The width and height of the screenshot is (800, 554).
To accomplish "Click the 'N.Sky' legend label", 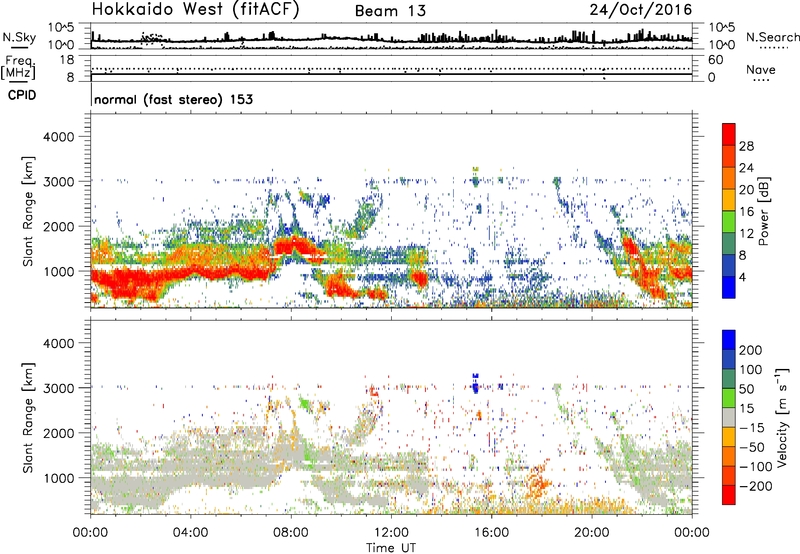I will (x=19, y=37).
